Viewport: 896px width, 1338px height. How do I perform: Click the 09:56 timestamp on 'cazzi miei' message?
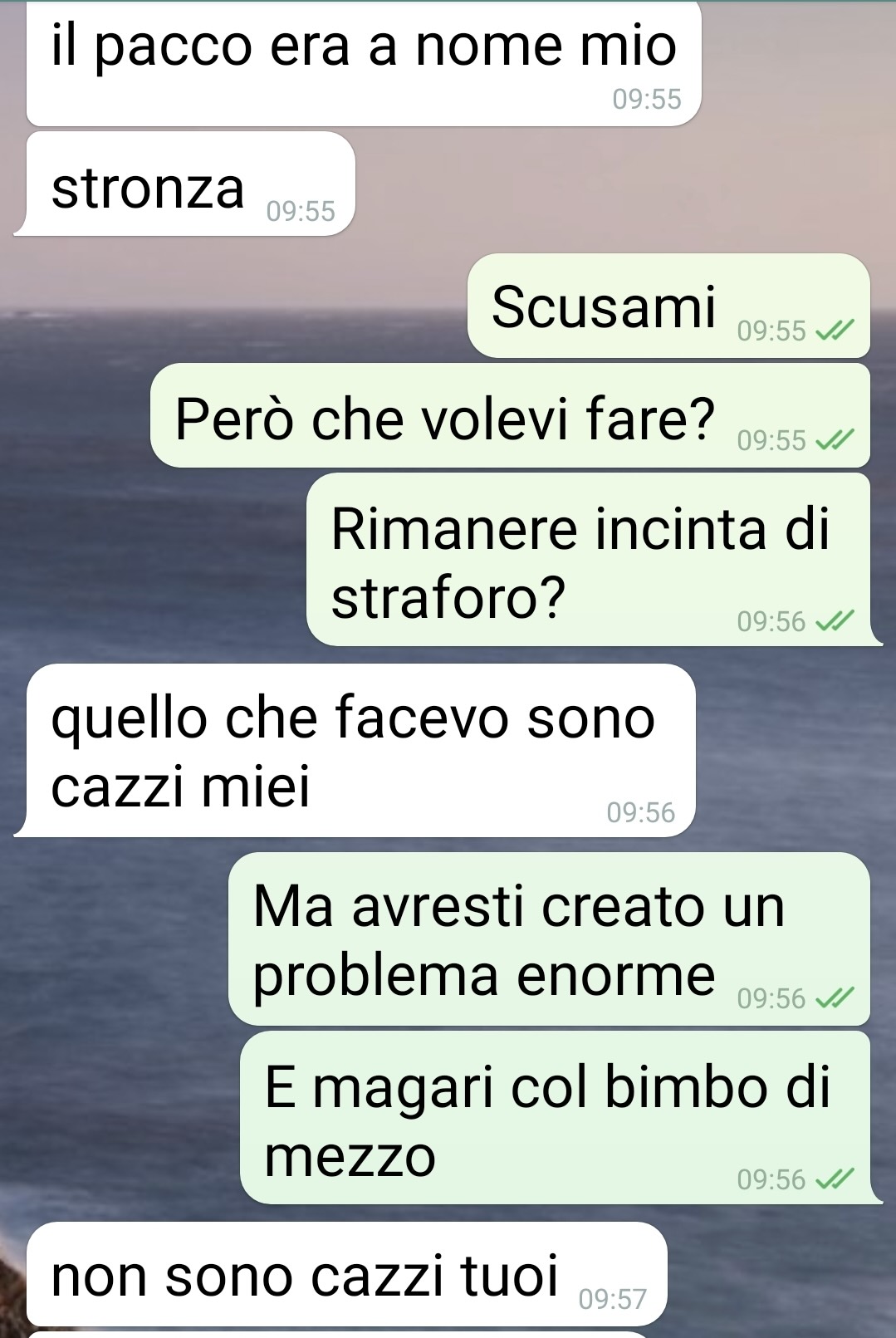[x=641, y=812]
